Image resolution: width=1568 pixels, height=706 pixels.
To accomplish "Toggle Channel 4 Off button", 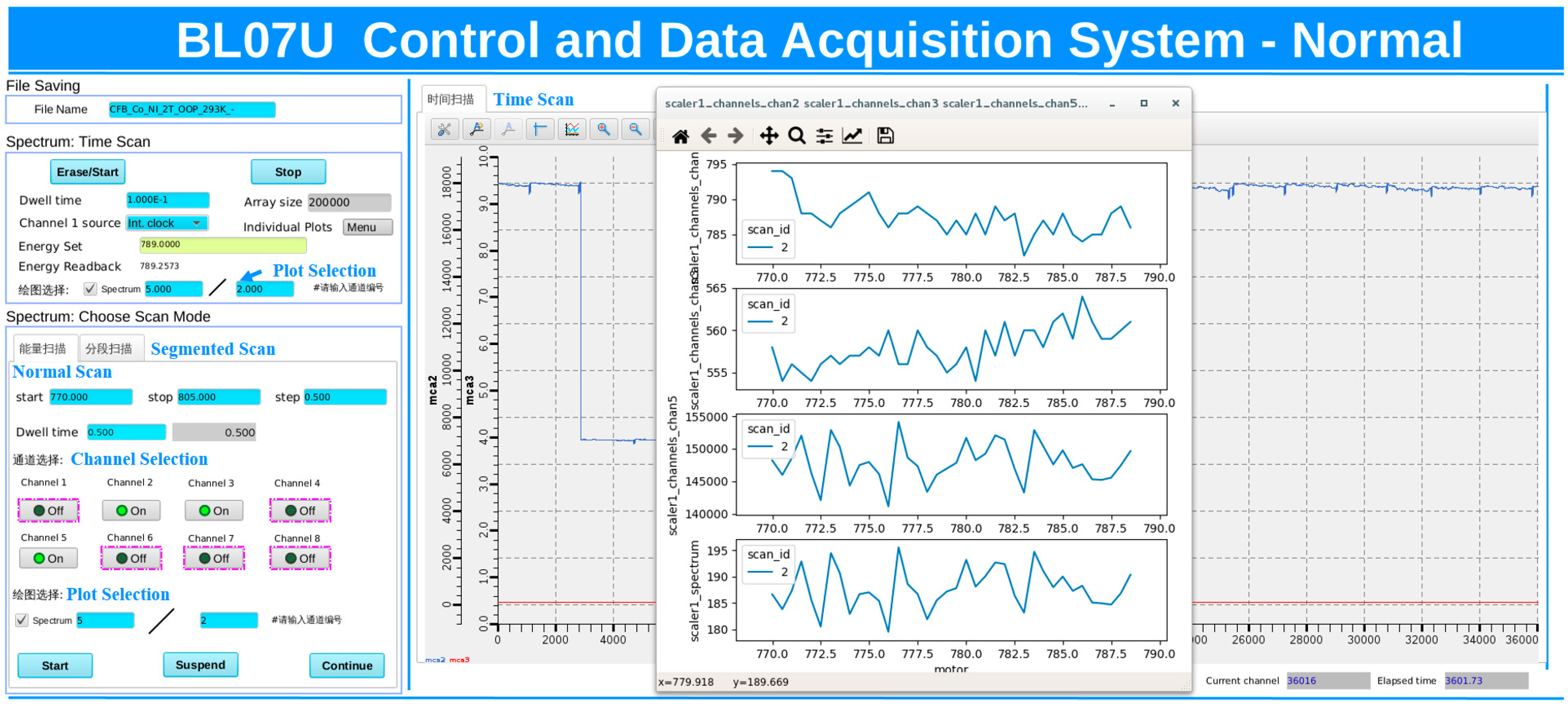I will (x=300, y=511).
